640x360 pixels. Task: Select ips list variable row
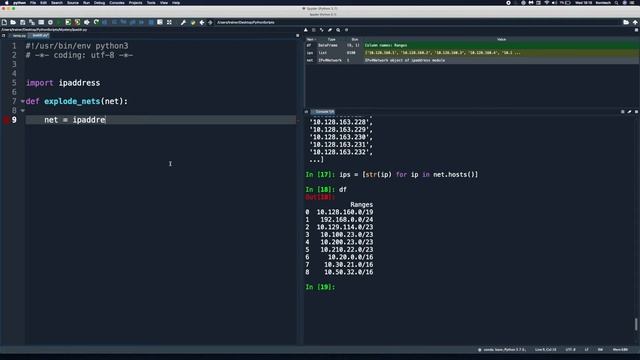[472, 53]
